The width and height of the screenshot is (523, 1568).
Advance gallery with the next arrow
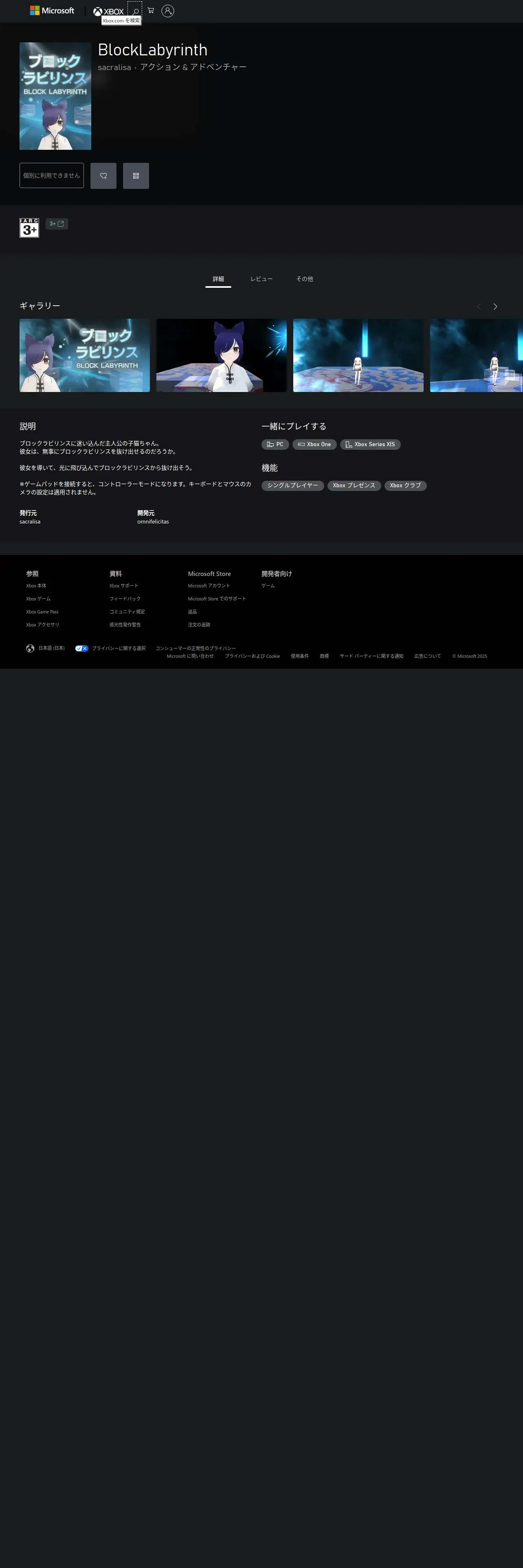495,307
